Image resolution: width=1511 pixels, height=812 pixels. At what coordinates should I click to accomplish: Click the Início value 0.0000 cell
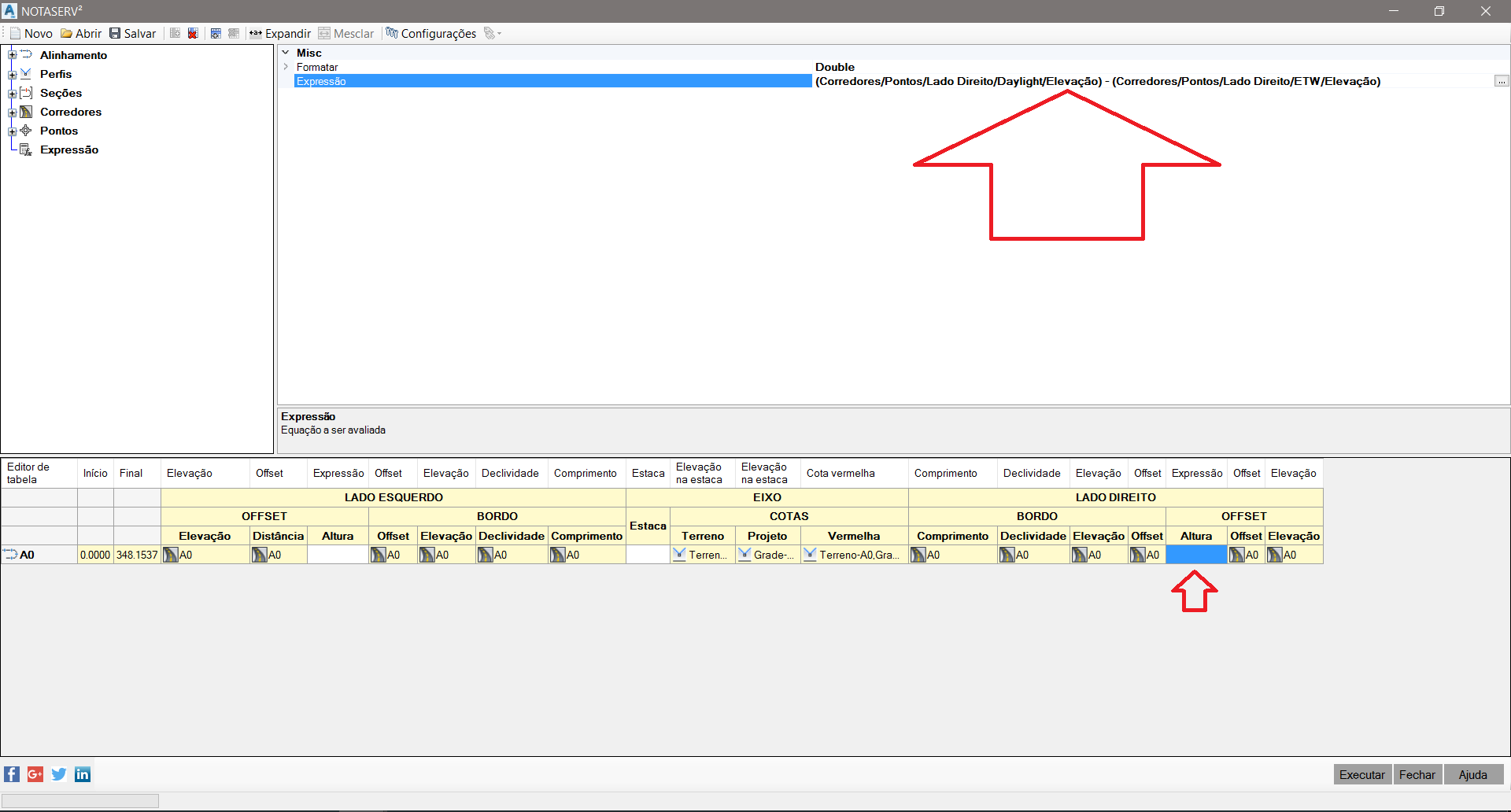(95, 555)
